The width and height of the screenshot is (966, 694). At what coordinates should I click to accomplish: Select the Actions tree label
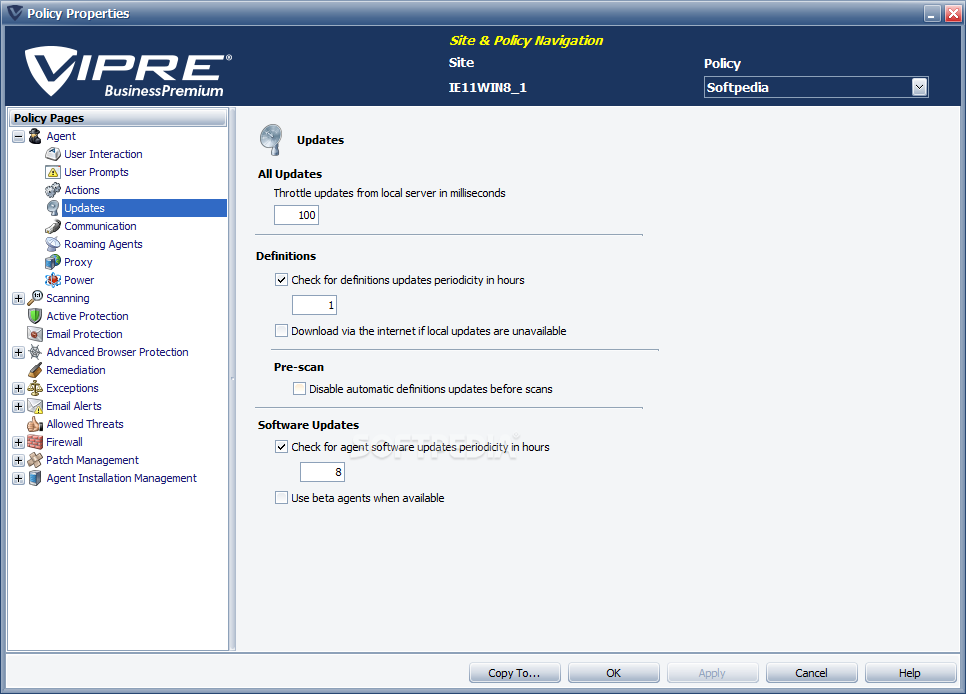click(82, 190)
